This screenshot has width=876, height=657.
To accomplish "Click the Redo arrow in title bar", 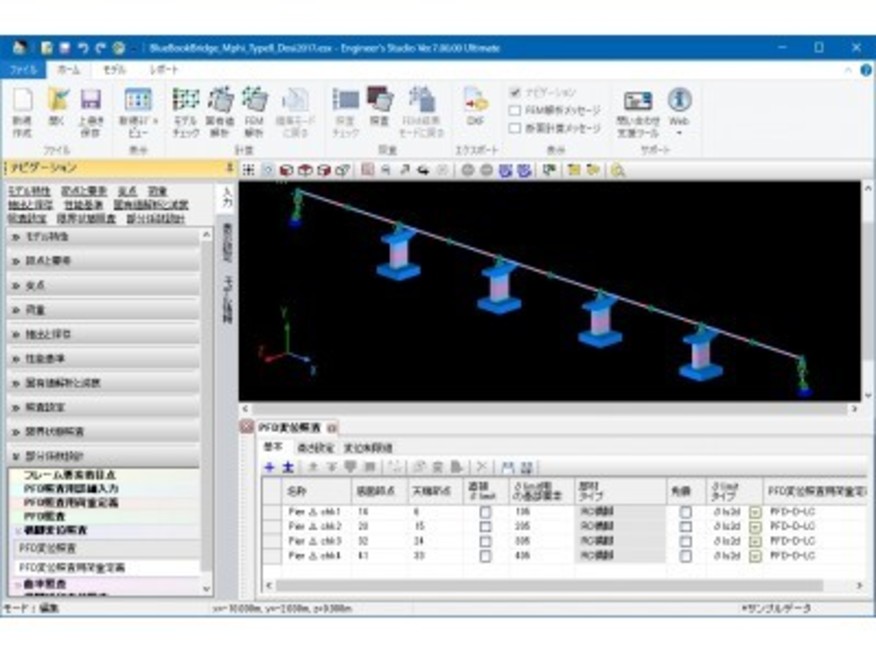I will point(101,48).
